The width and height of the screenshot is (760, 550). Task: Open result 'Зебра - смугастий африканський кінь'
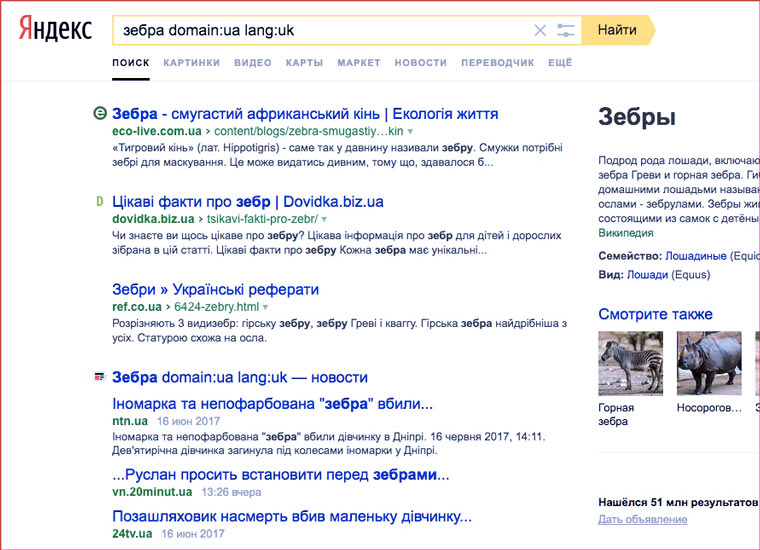click(305, 113)
